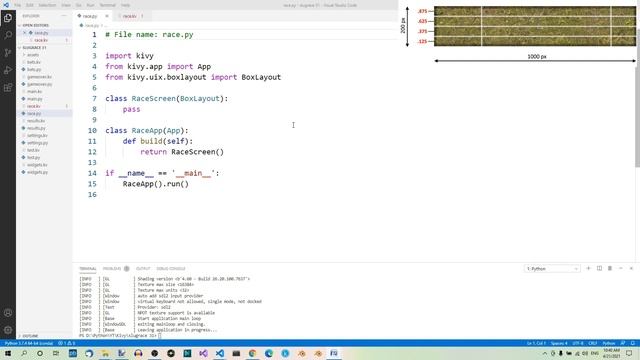Expand the assets folder
The image size is (640, 360).
33,55
